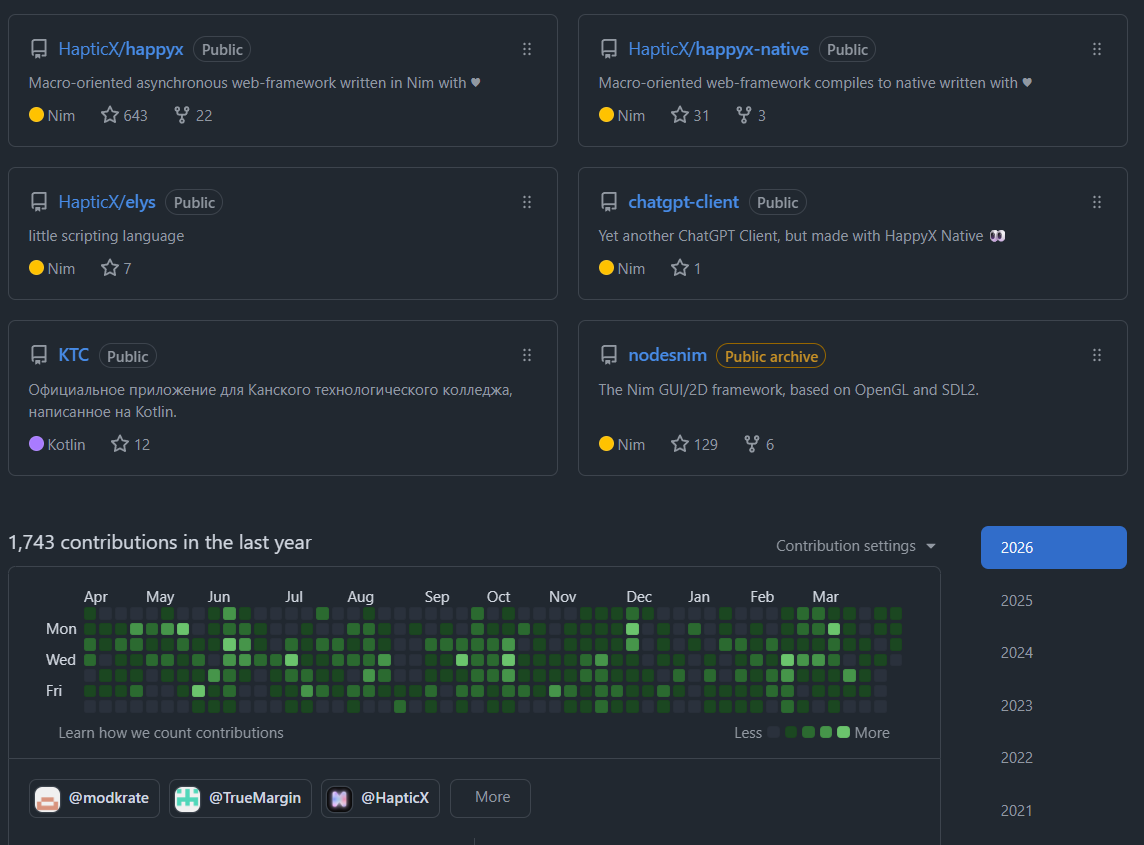Open the @TrueMargin organization avatar
The height and width of the screenshot is (845, 1144).
(x=188, y=798)
